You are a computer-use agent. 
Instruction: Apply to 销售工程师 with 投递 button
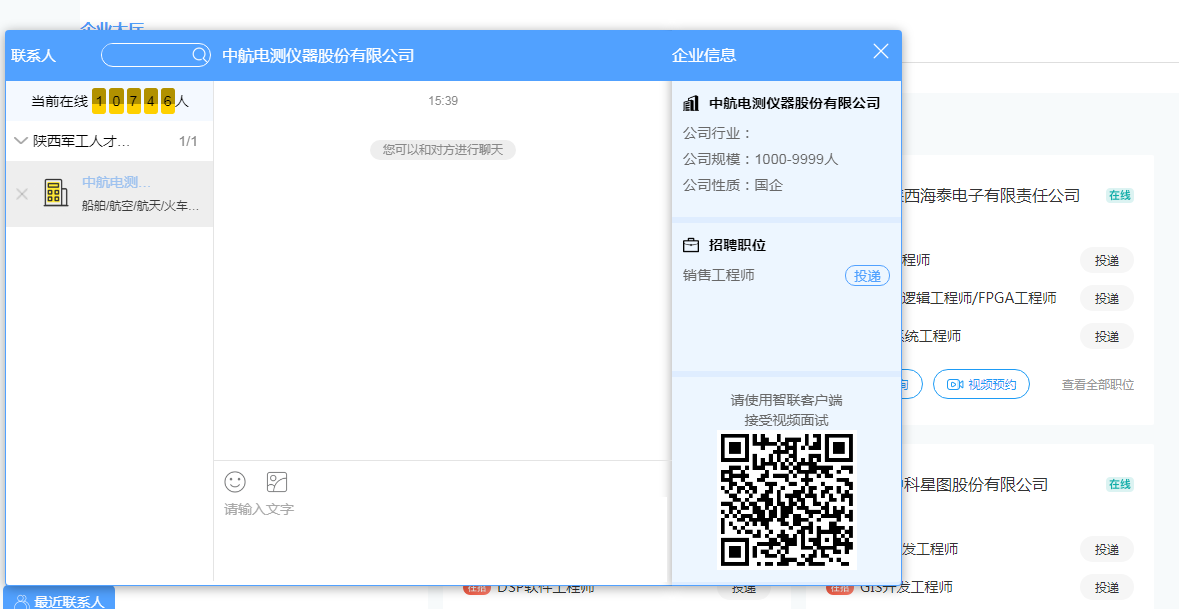[x=867, y=276]
